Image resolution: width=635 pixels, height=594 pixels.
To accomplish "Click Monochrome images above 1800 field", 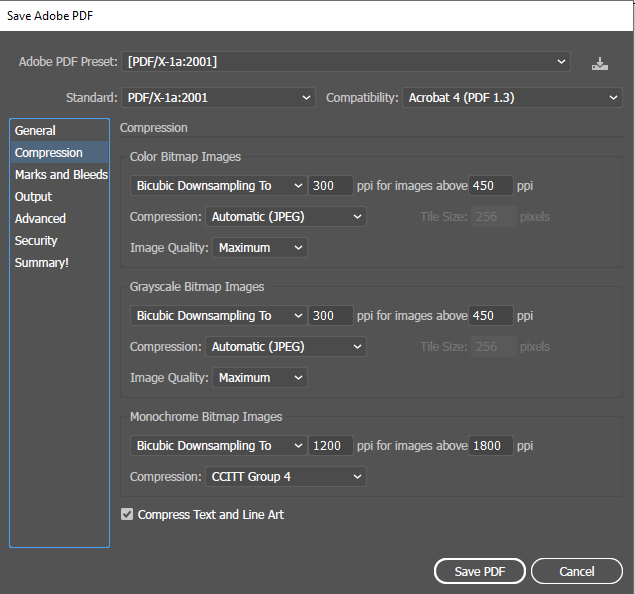I will tap(491, 446).
